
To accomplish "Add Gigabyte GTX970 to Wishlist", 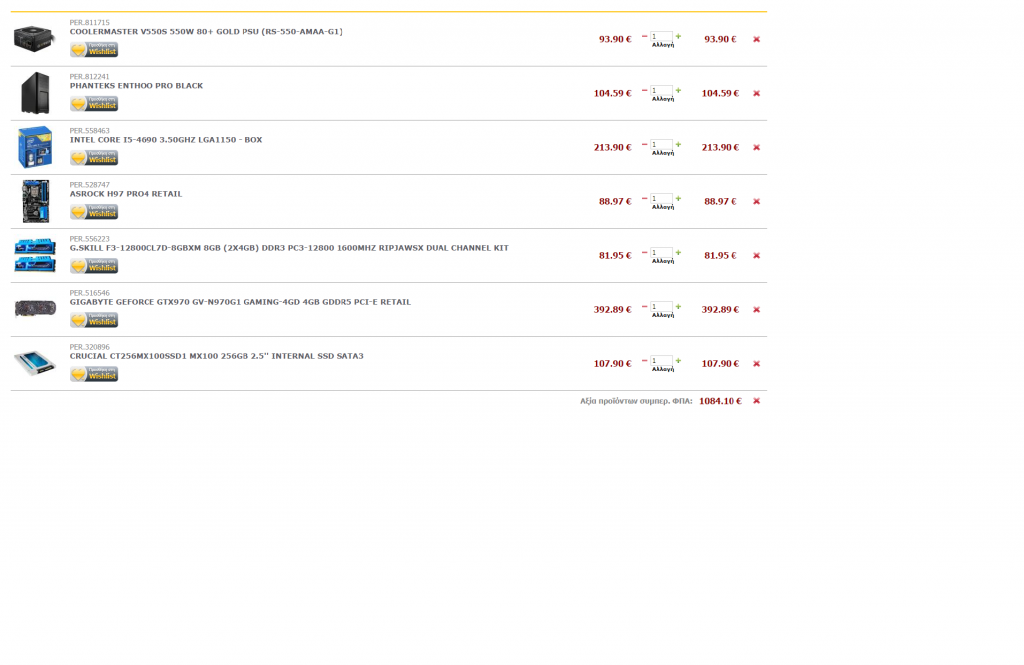I will (x=94, y=320).
